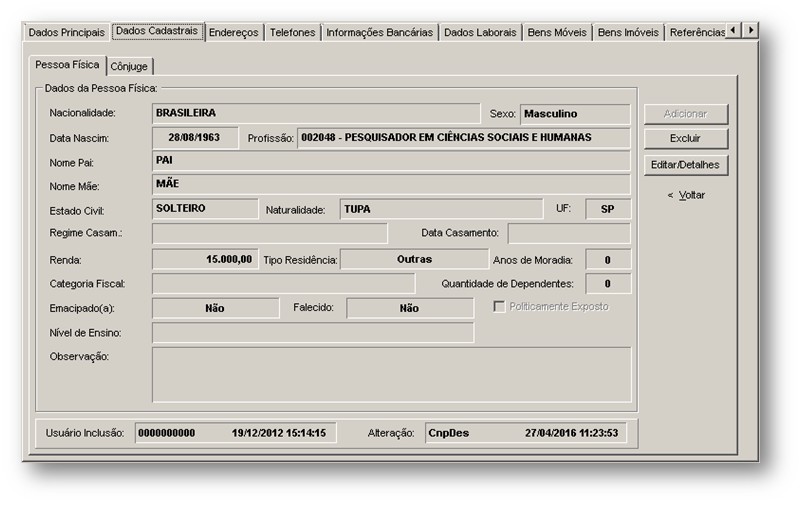Click the empty Categoria Fiscal field
Viewport: 802px width, 505px height.
coord(283,283)
